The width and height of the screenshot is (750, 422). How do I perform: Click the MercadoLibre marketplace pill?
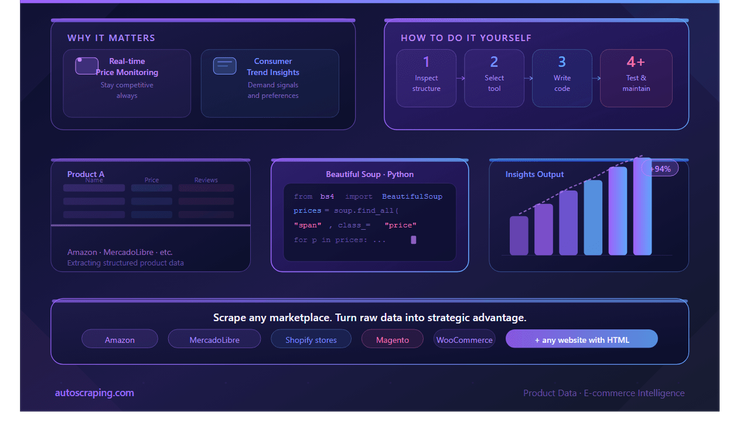214,339
